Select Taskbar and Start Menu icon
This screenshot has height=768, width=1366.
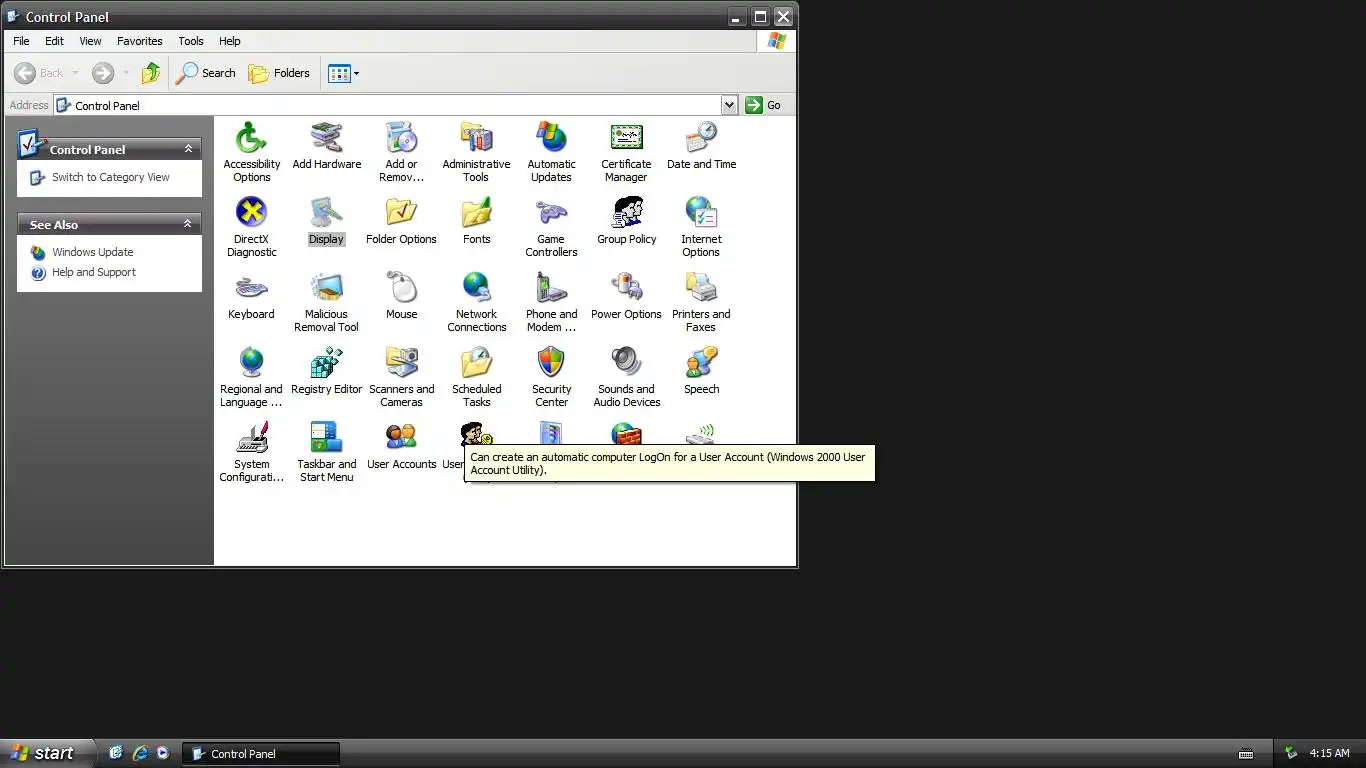(326, 437)
